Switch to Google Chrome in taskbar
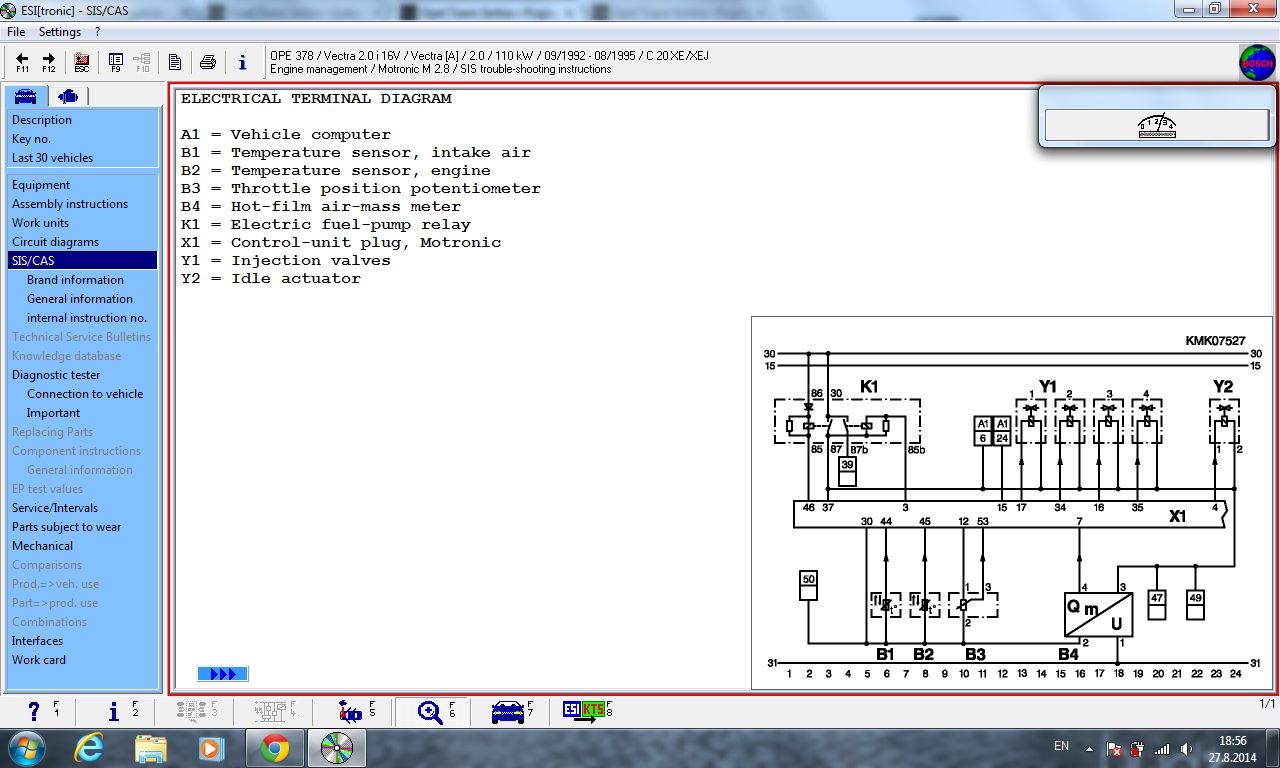 [x=275, y=748]
